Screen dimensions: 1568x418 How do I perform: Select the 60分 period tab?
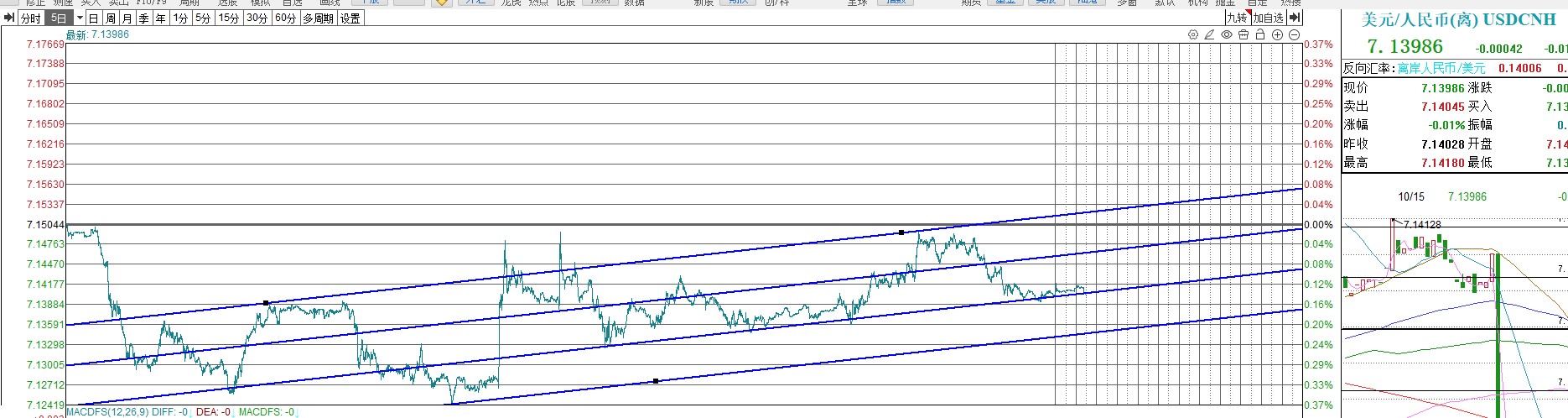coord(286,18)
